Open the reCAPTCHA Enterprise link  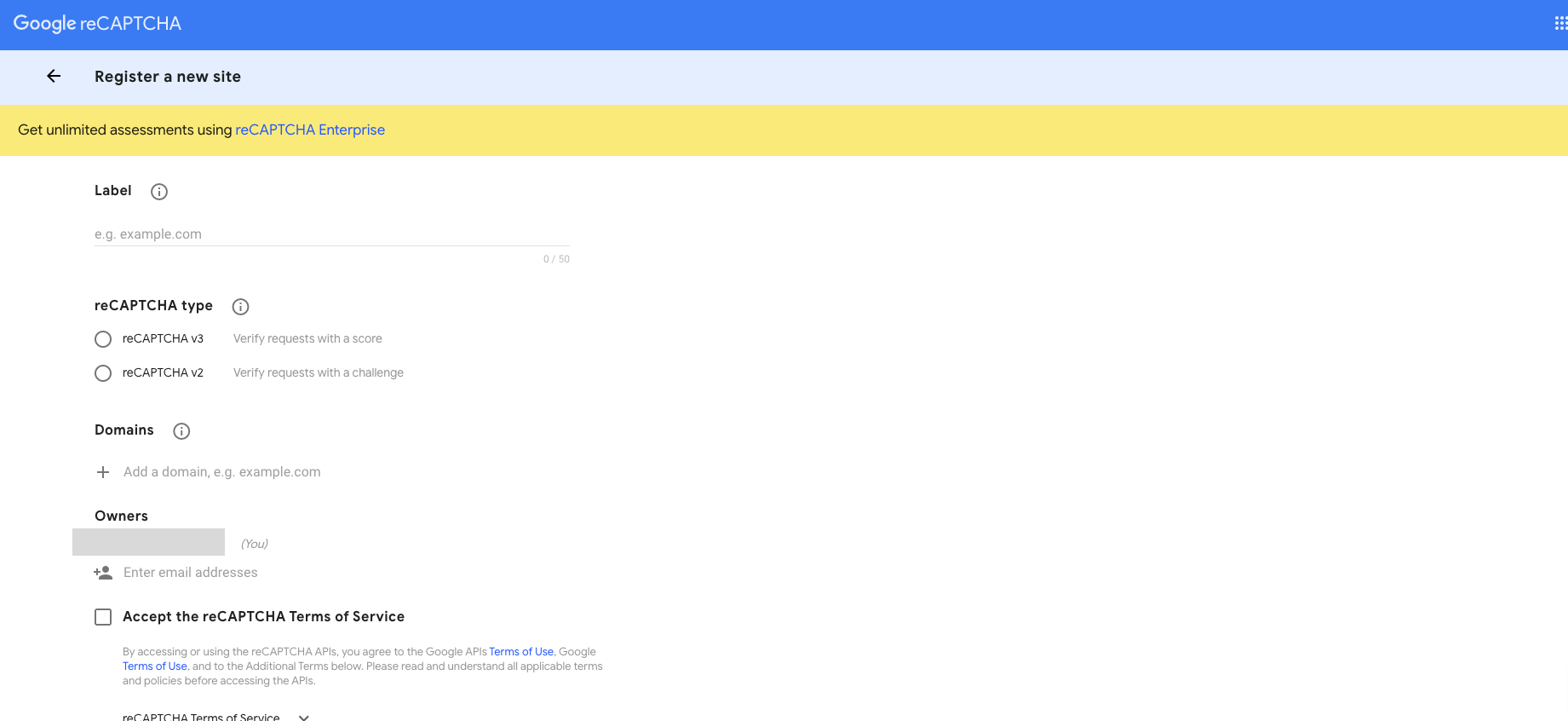(x=310, y=130)
